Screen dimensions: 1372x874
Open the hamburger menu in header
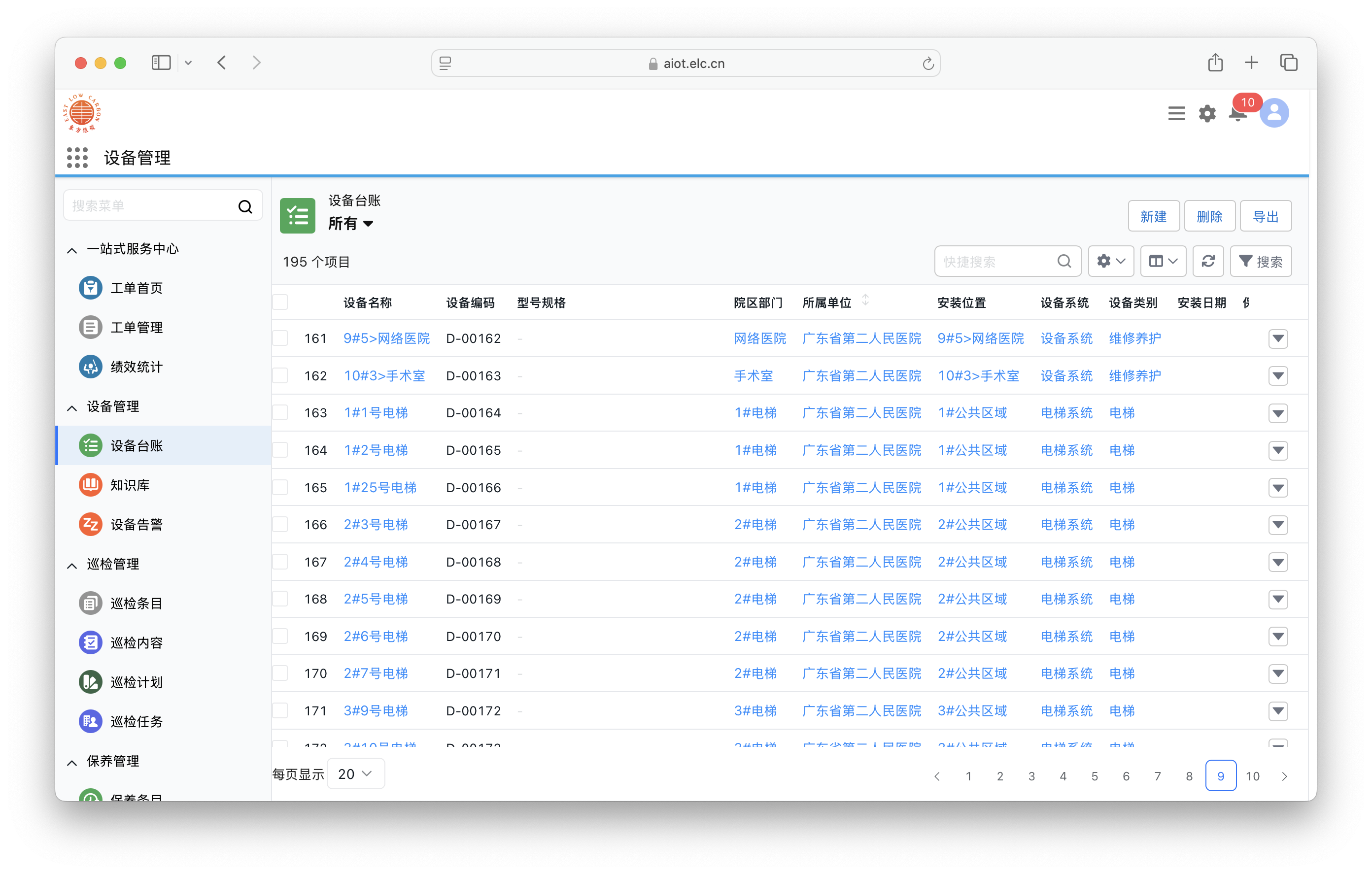pyautogui.click(x=1176, y=113)
